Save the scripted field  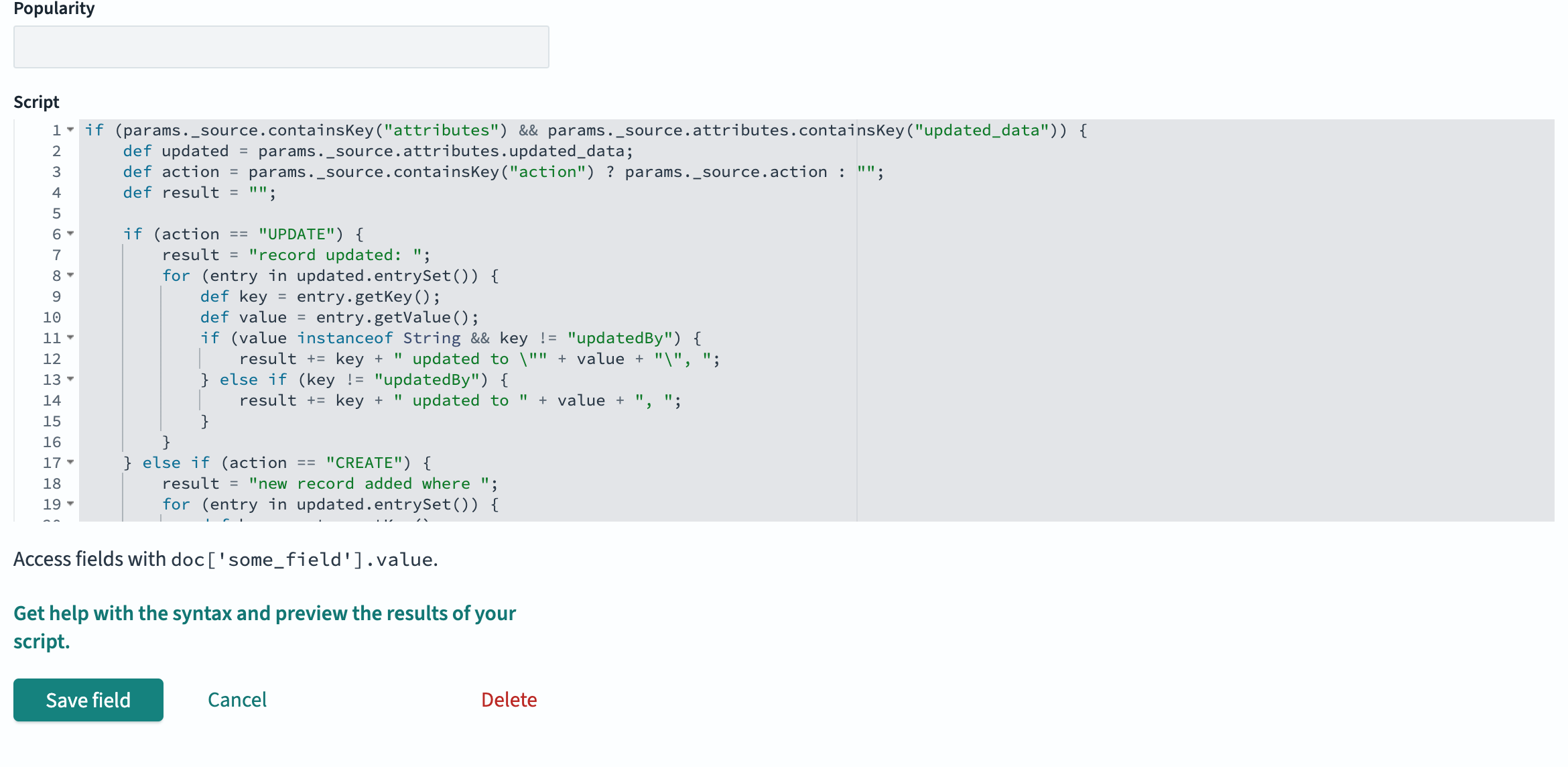88,699
